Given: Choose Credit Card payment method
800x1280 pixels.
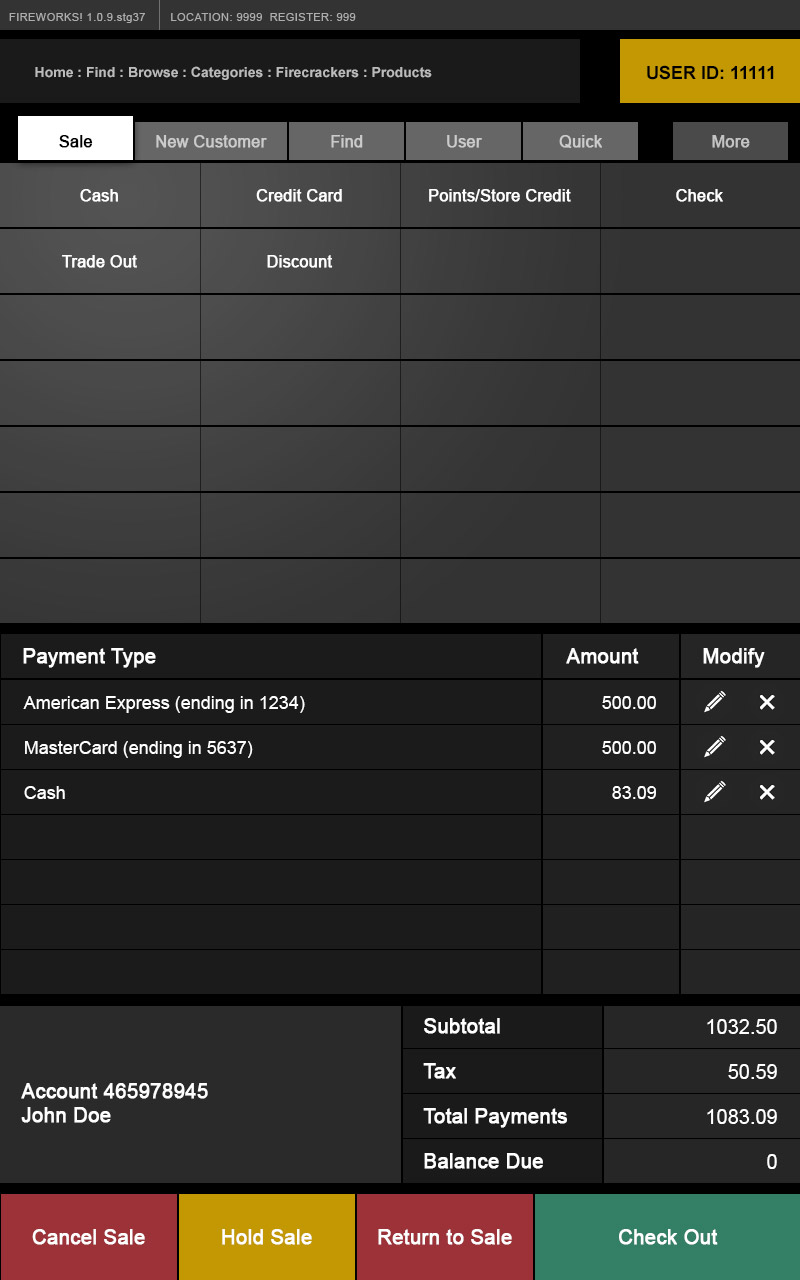Looking at the screenshot, I should pos(299,196).
